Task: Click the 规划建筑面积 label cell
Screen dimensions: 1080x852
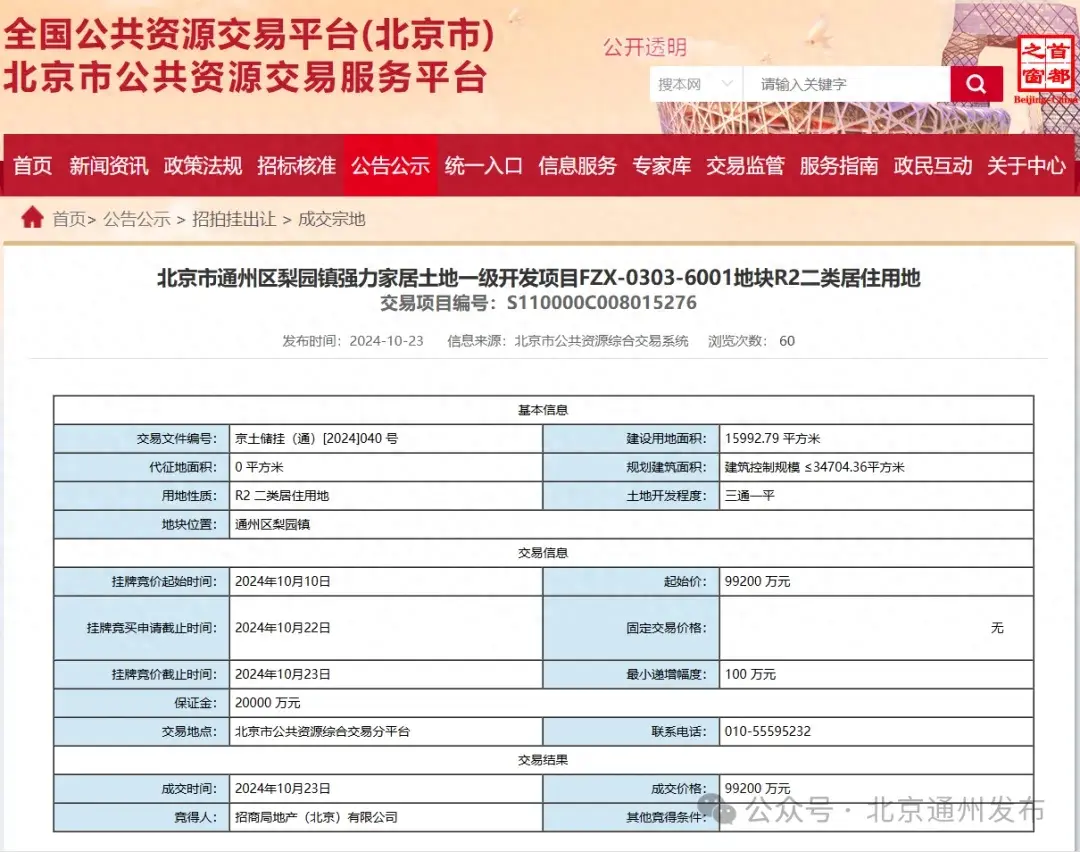Action: coord(631,467)
